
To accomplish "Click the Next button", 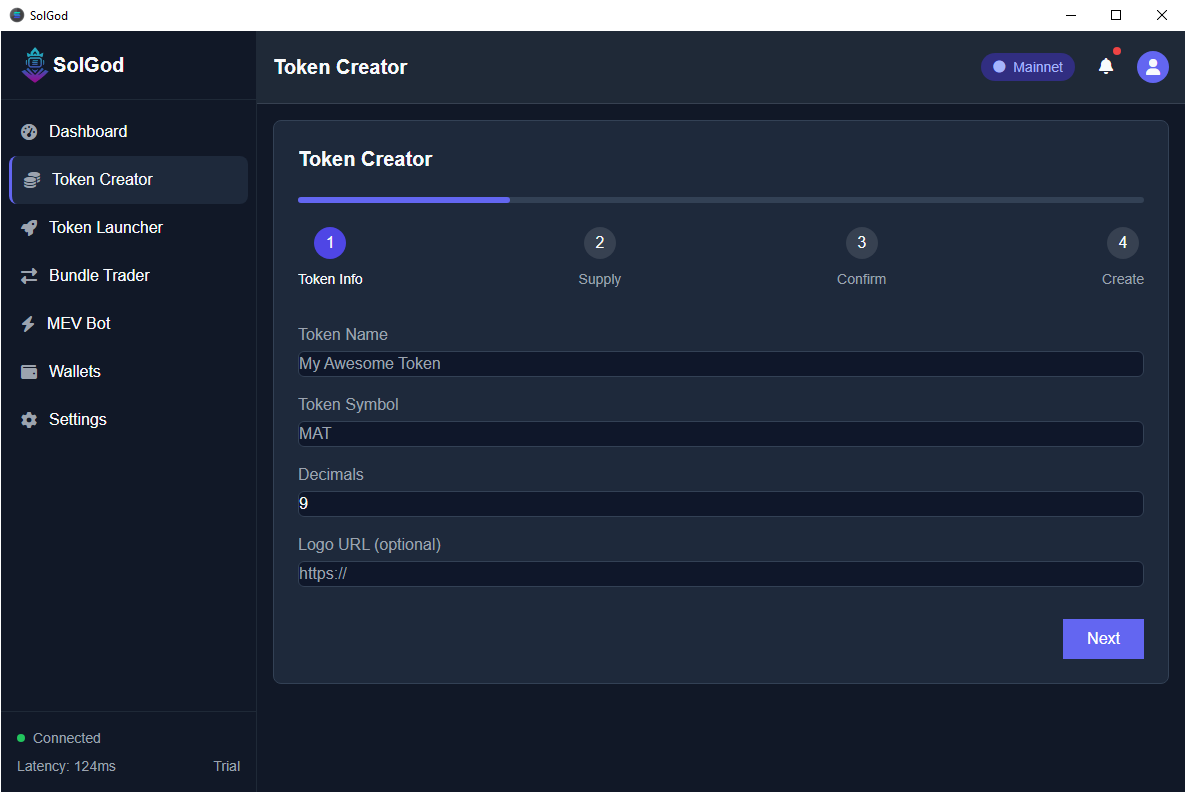I will pos(1102,638).
